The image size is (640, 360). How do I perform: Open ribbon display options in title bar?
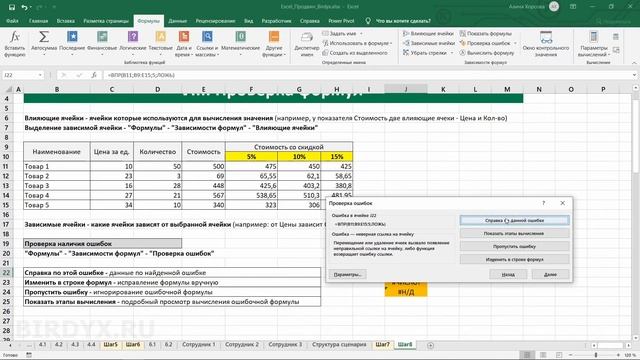click(x=573, y=7)
